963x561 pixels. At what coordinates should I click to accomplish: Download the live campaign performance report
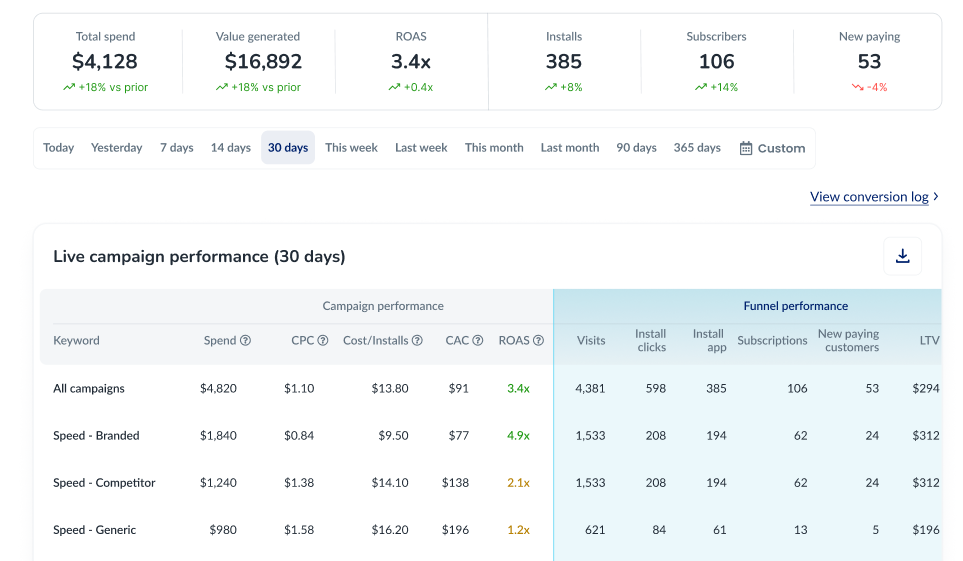(902, 256)
